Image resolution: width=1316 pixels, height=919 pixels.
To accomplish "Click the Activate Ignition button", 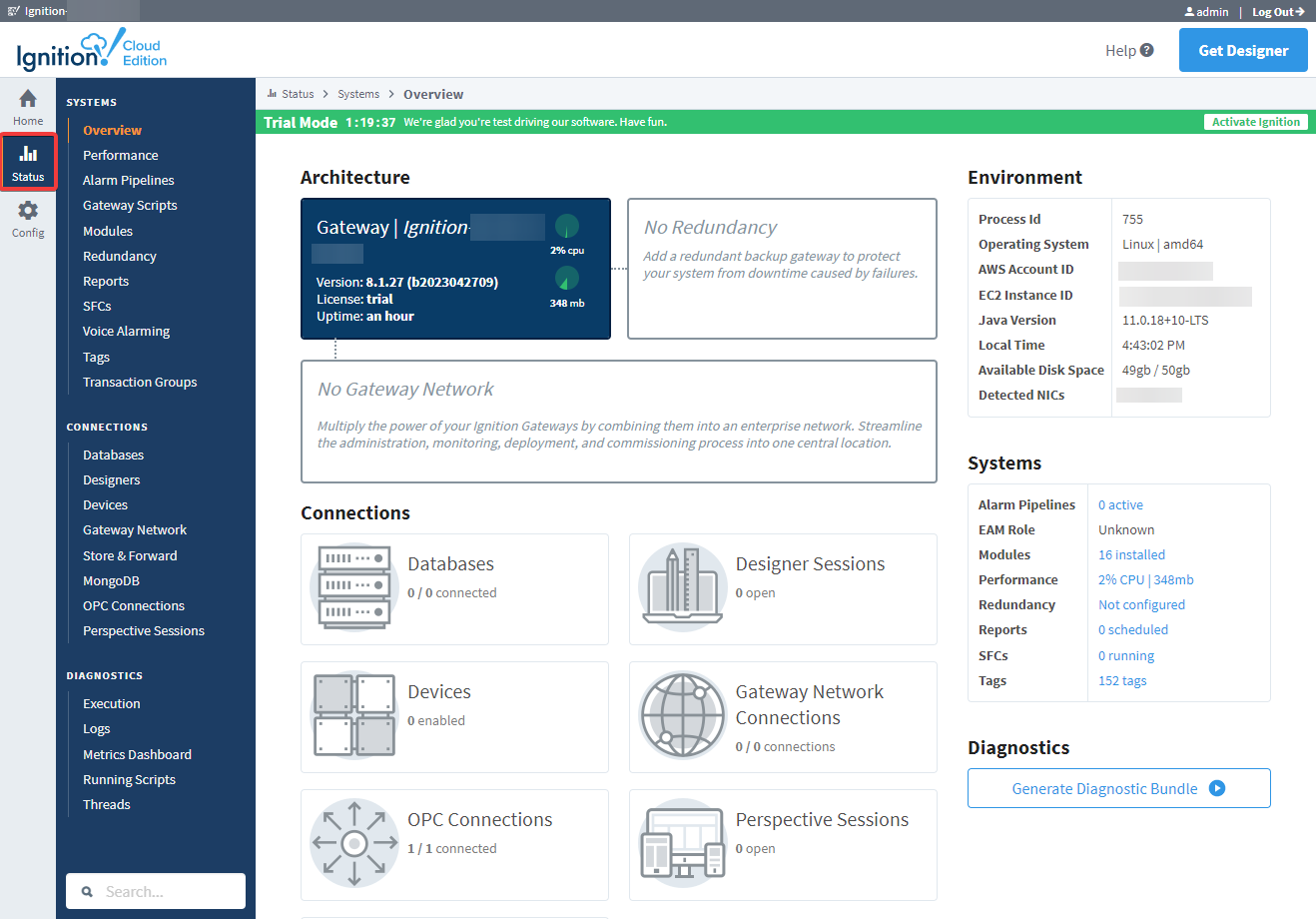I will click(1256, 122).
